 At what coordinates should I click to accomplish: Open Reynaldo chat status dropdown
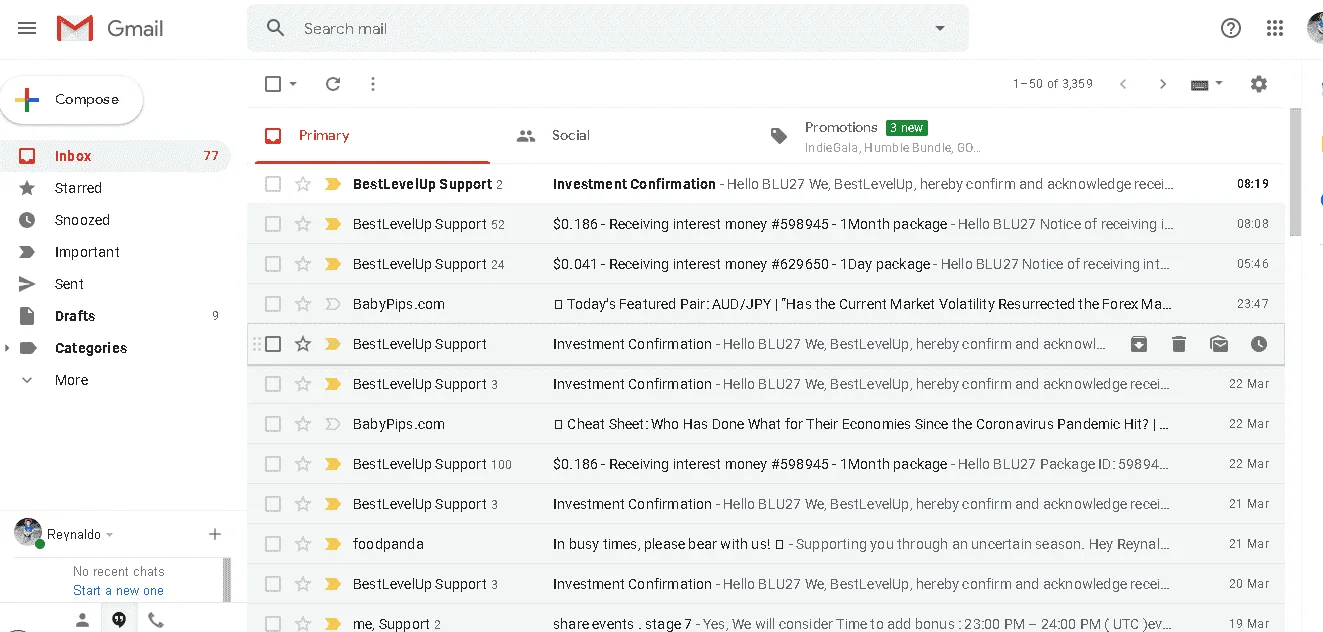pos(109,535)
